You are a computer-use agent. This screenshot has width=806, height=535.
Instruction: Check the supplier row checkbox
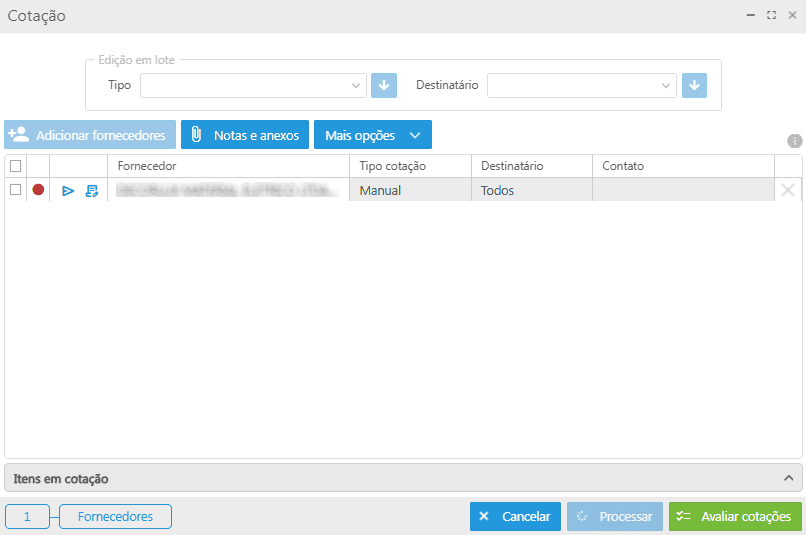(15, 189)
